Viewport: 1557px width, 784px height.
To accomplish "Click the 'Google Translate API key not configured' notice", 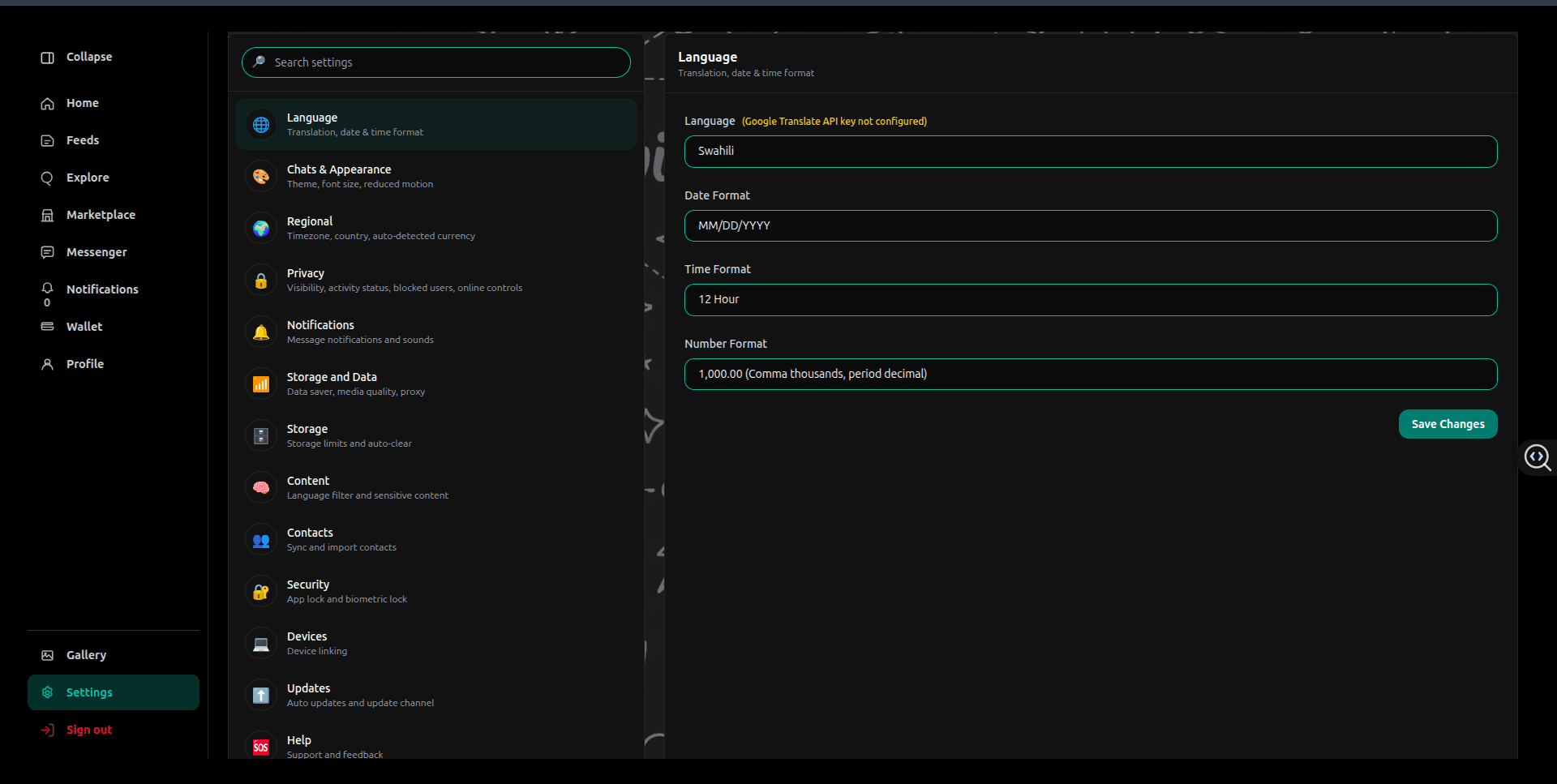I will tap(834, 122).
